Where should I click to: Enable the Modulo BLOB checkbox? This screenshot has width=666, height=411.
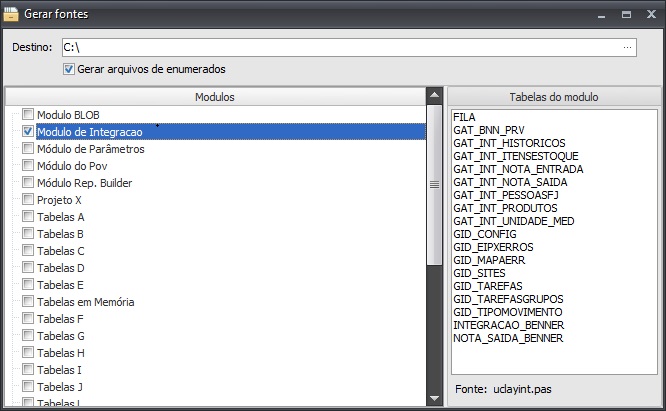point(28,115)
